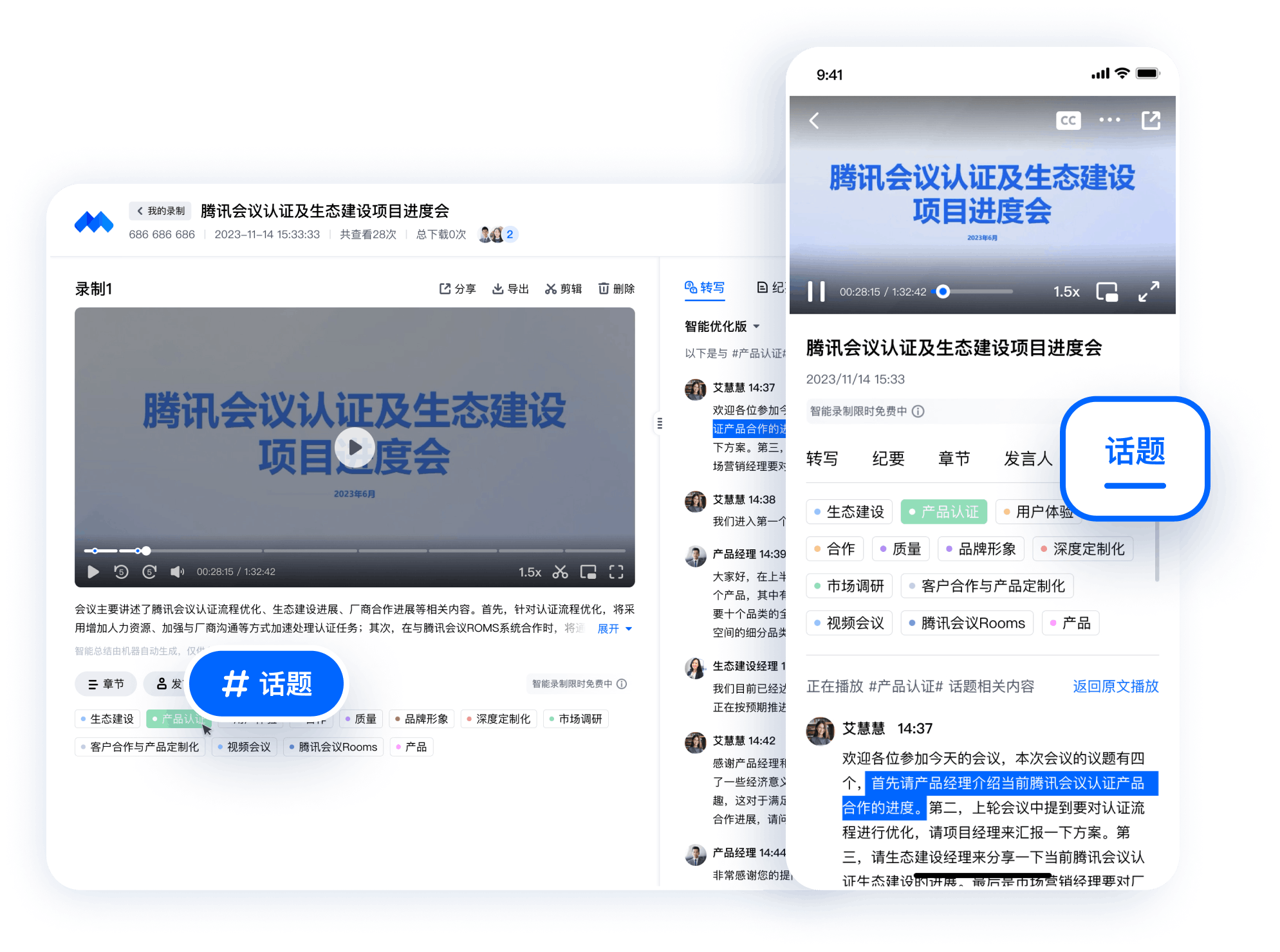Select 市场调研 topic tag on desktop
This screenshot has width=1280, height=952.
[x=576, y=719]
